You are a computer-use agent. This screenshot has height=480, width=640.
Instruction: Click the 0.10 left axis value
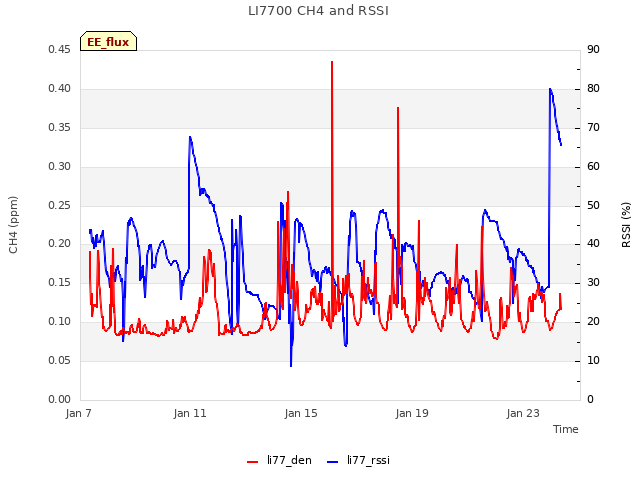pyautogui.click(x=59, y=322)
